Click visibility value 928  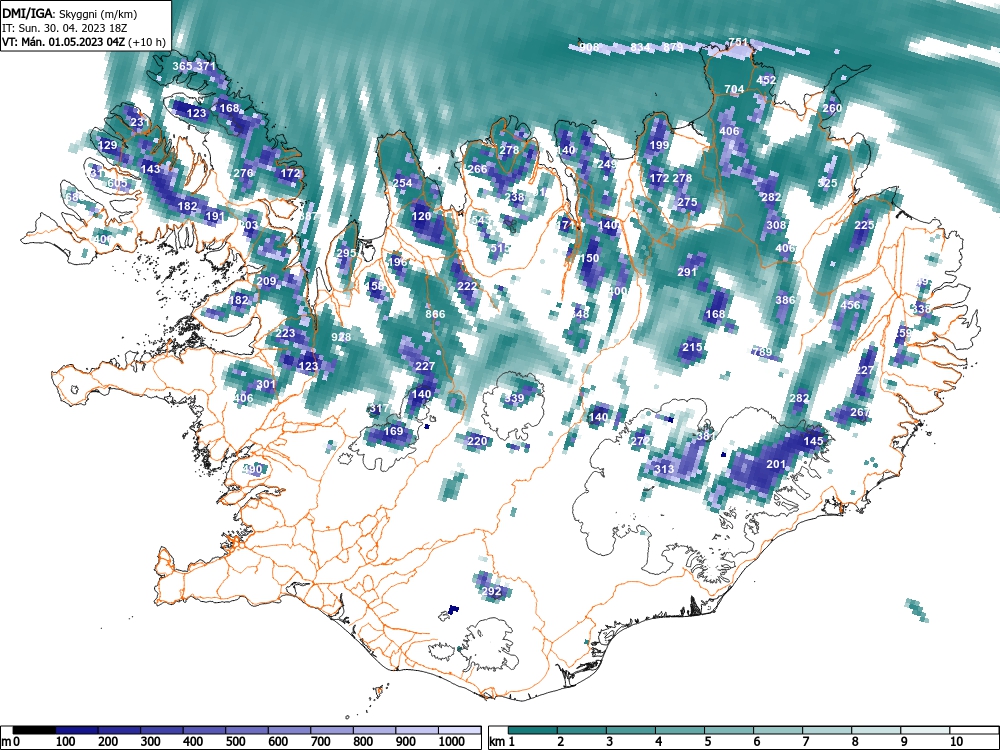341,337
